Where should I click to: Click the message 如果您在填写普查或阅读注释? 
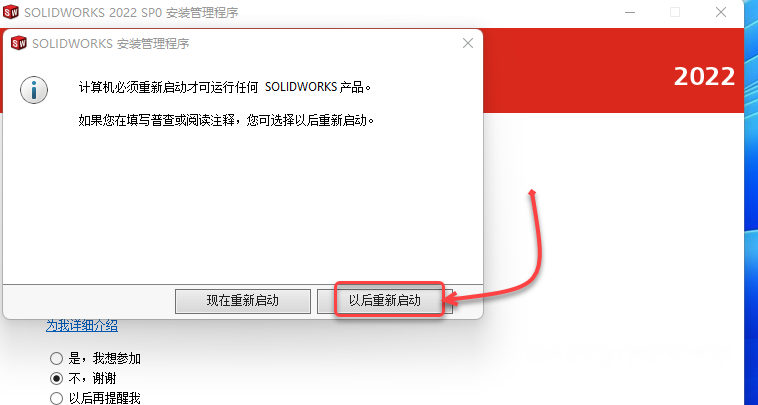coord(226,120)
